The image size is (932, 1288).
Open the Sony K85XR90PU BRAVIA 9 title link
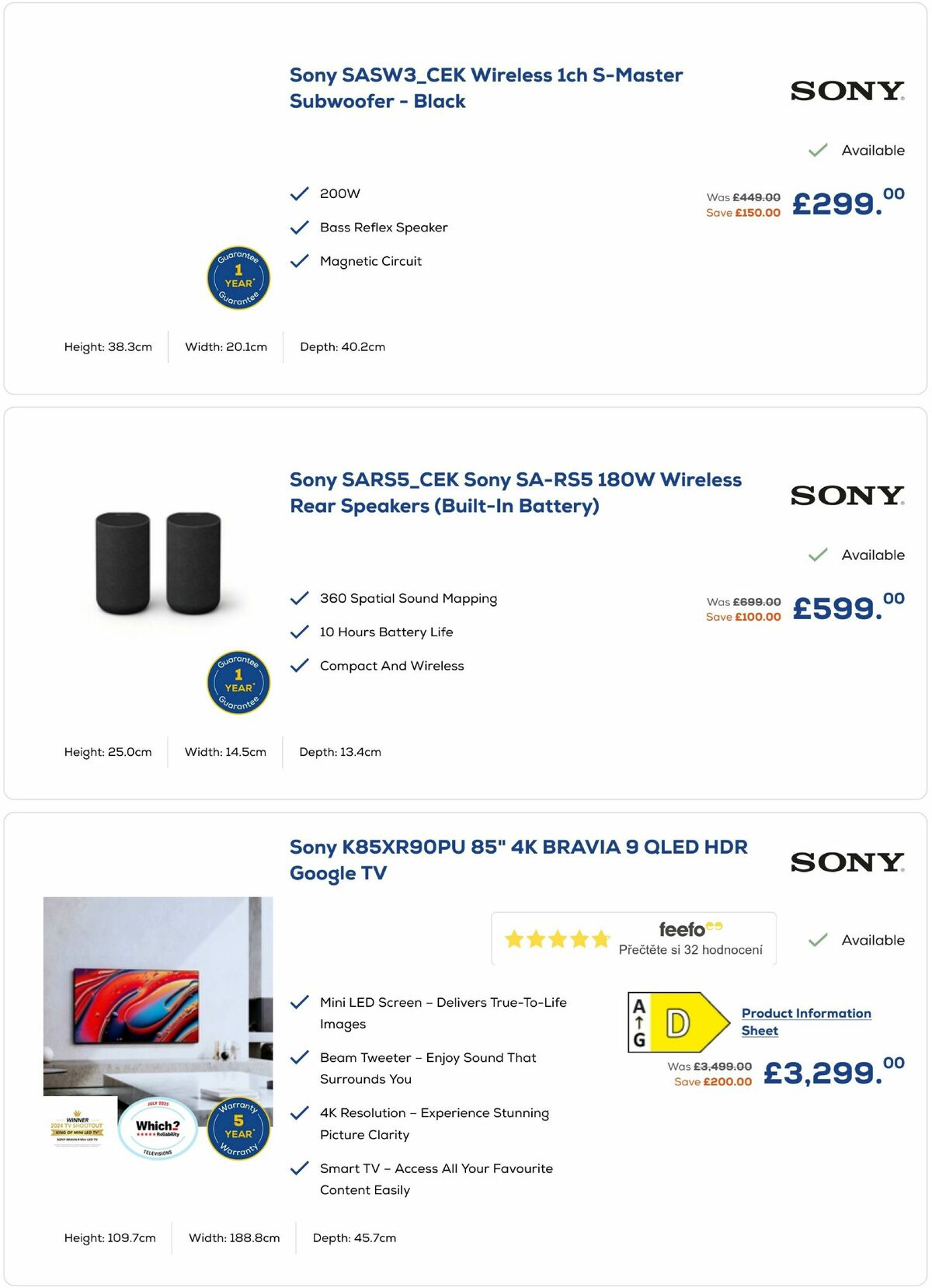(518, 860)
